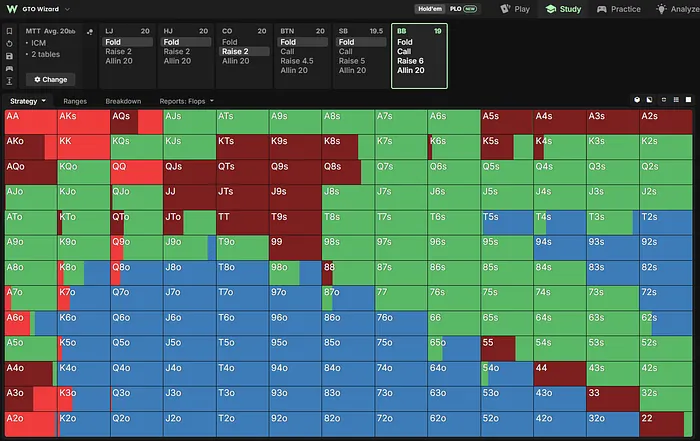The width and height of the screenshot is (700, 441).
Task: Select the diagonal split-square view icon
Action: click(x=650, y=100)
